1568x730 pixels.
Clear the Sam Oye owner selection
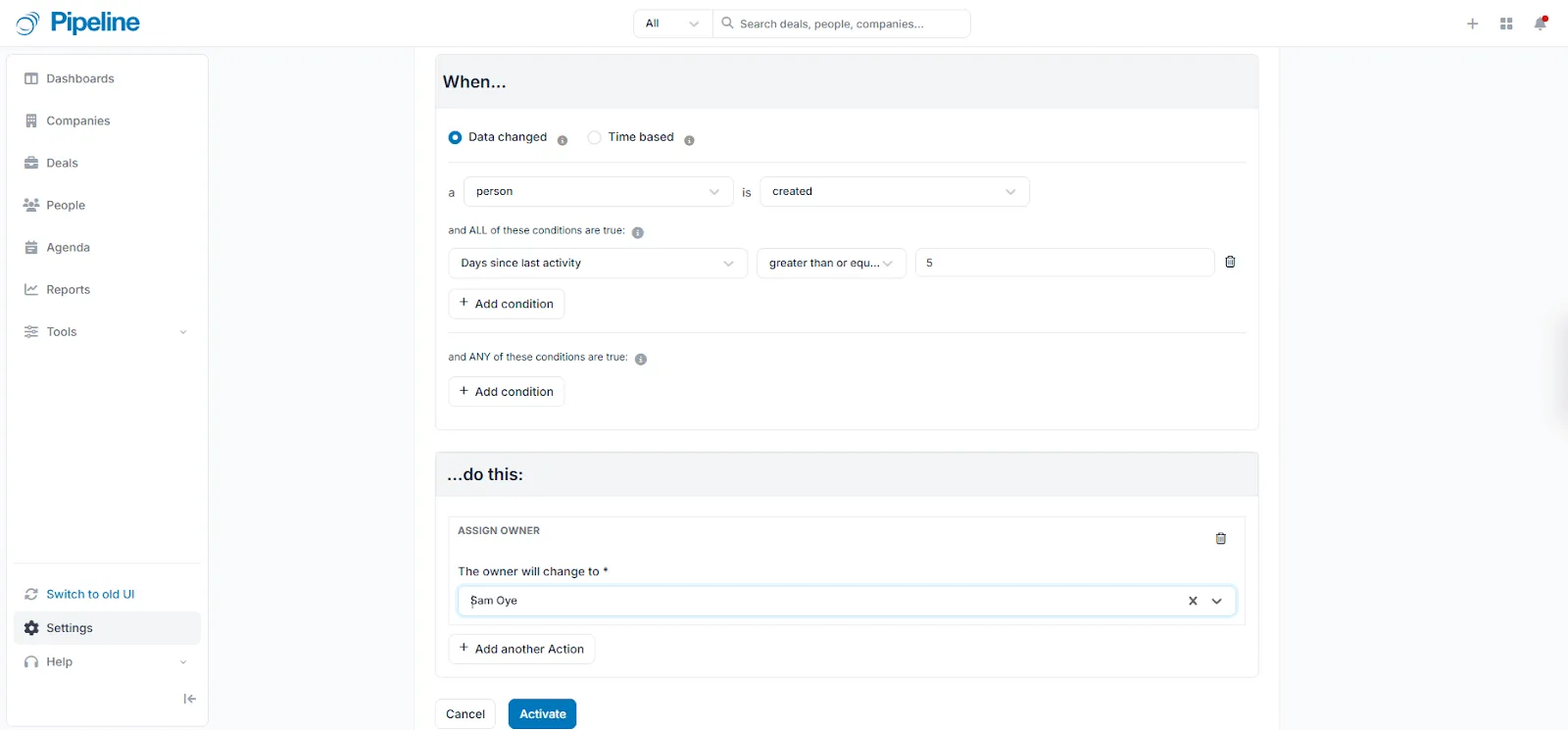[1193, 601]
